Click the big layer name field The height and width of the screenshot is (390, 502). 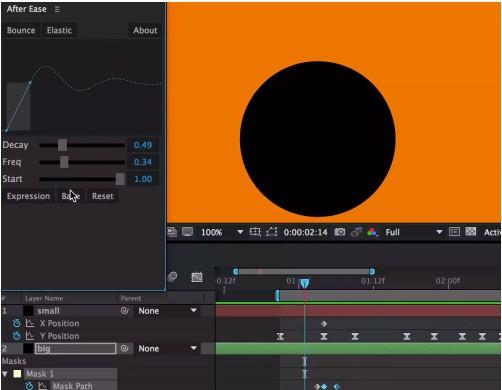(x=76, y=349)
